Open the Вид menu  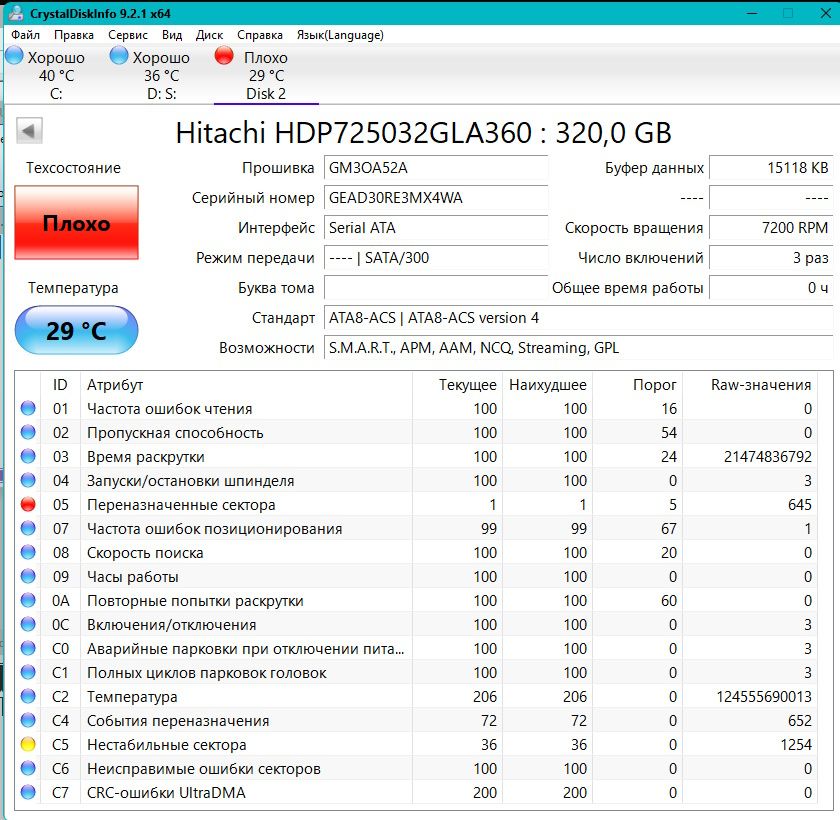(172, 35)
